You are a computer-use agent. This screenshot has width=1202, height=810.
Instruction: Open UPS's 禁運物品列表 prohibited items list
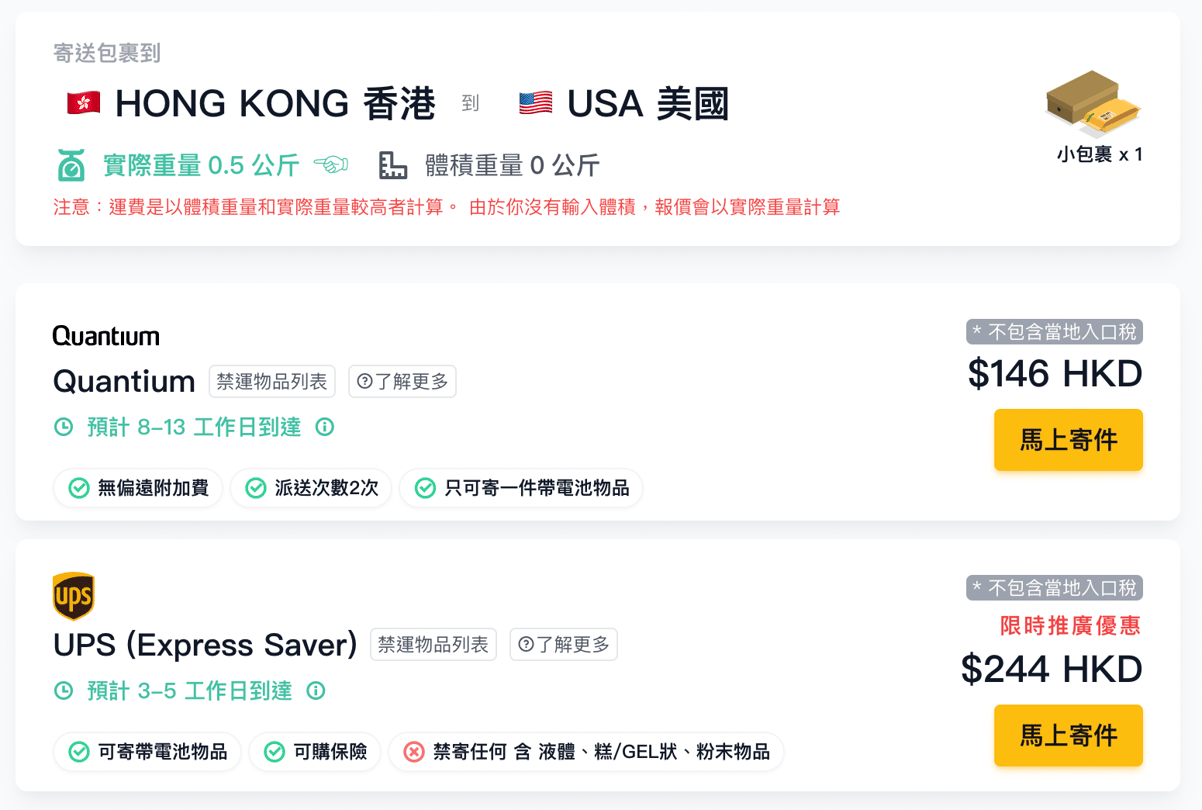[433, 645]
